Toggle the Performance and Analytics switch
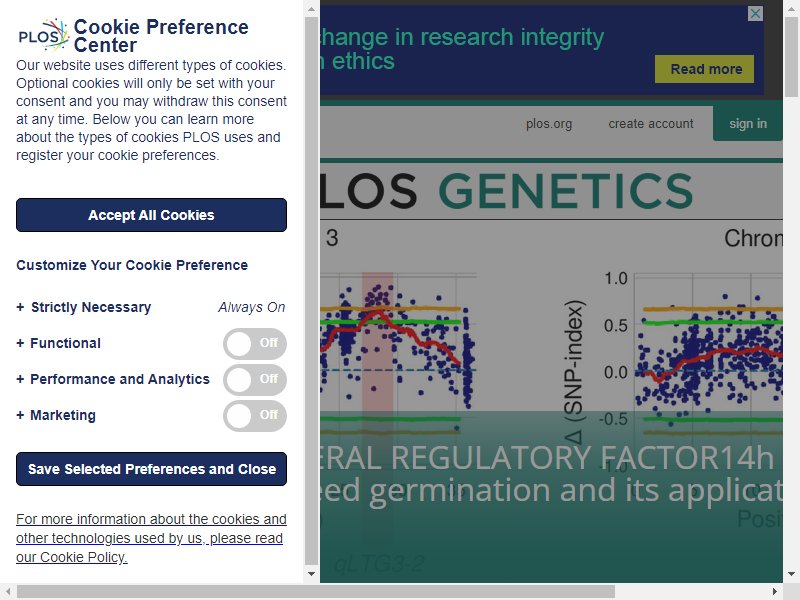Screen dimensions: 800x600 click(255, 380)
